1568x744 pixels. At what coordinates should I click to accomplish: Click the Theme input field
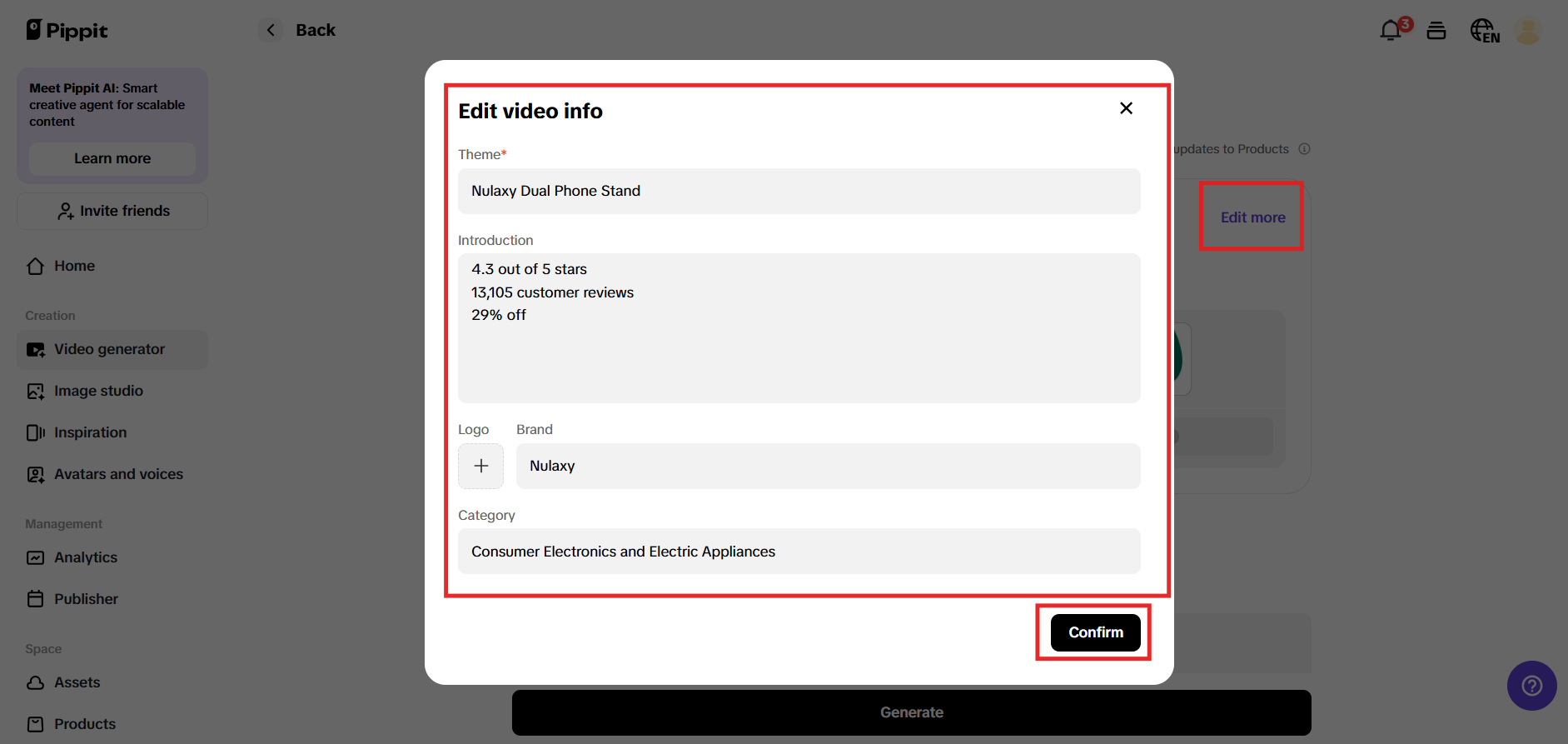[x=799, y=191]
